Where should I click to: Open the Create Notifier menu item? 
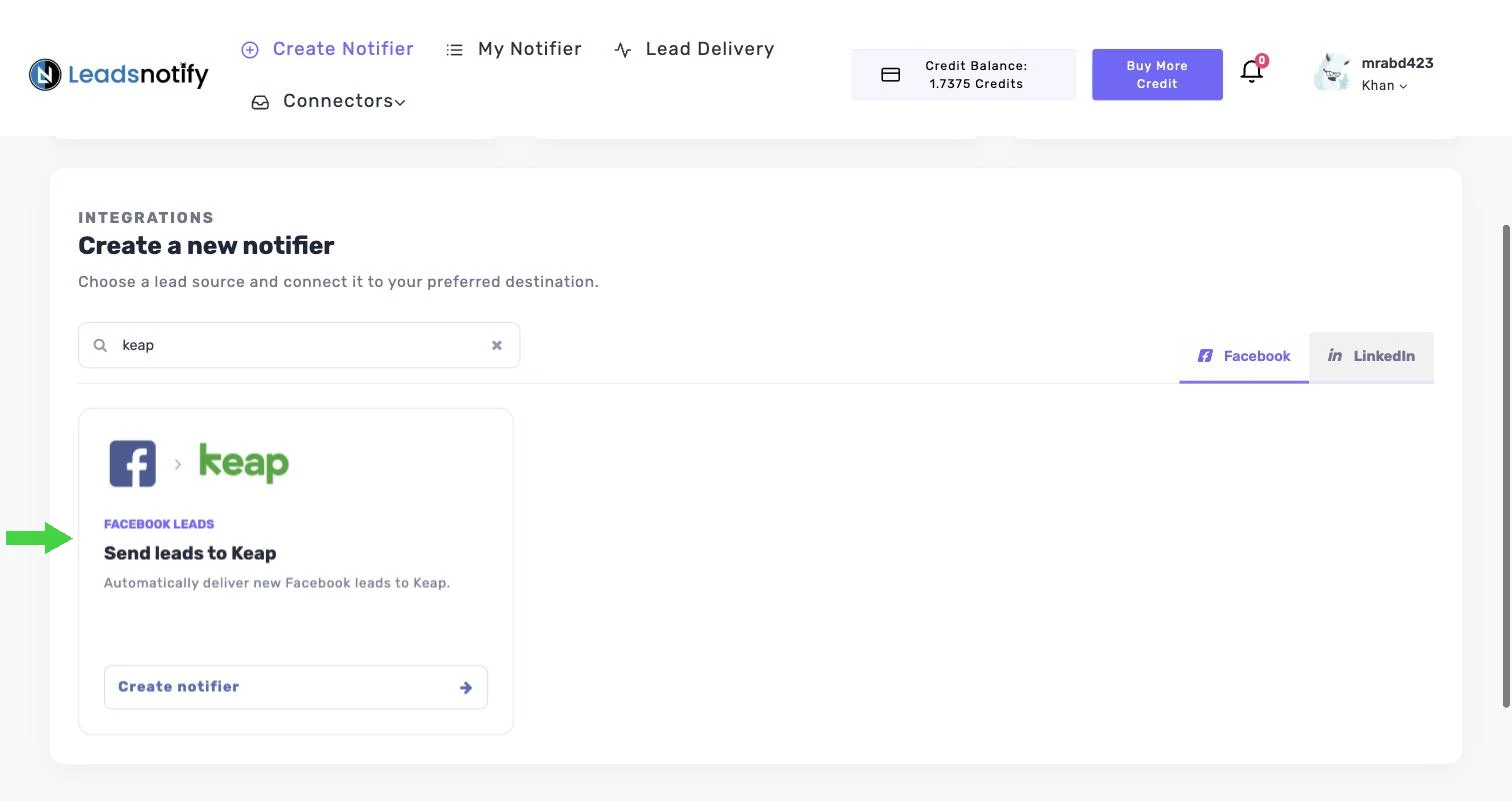(x=328, y=49)
